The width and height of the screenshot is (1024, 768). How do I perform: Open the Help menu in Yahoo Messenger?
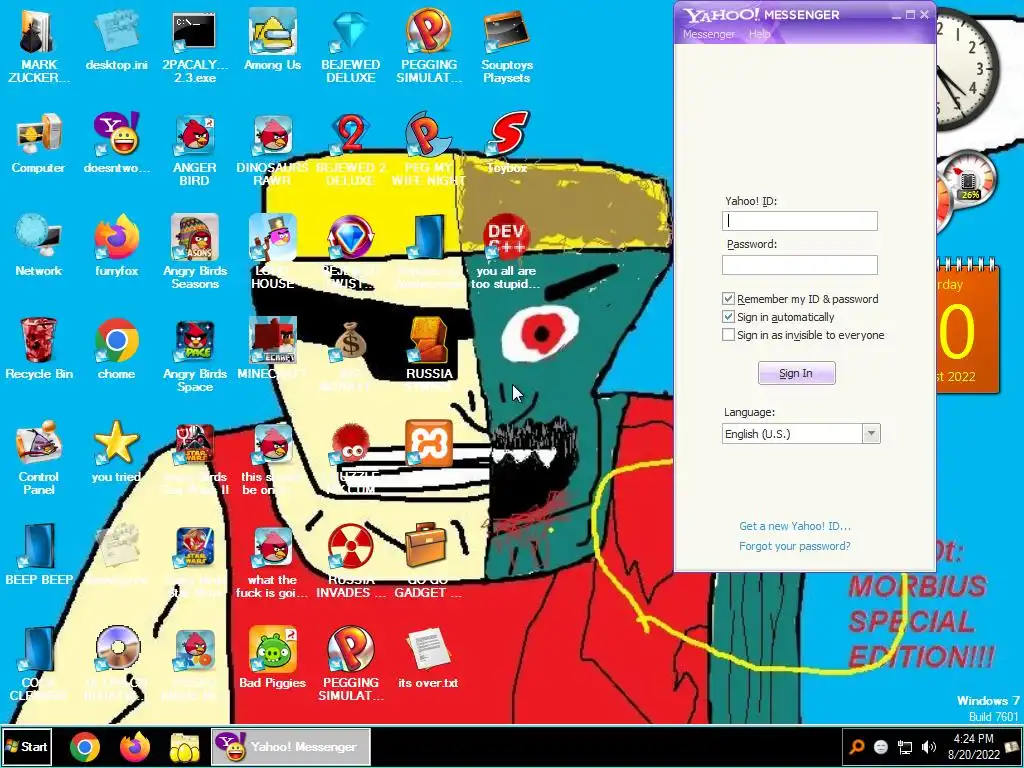click(x=759, y=34)
